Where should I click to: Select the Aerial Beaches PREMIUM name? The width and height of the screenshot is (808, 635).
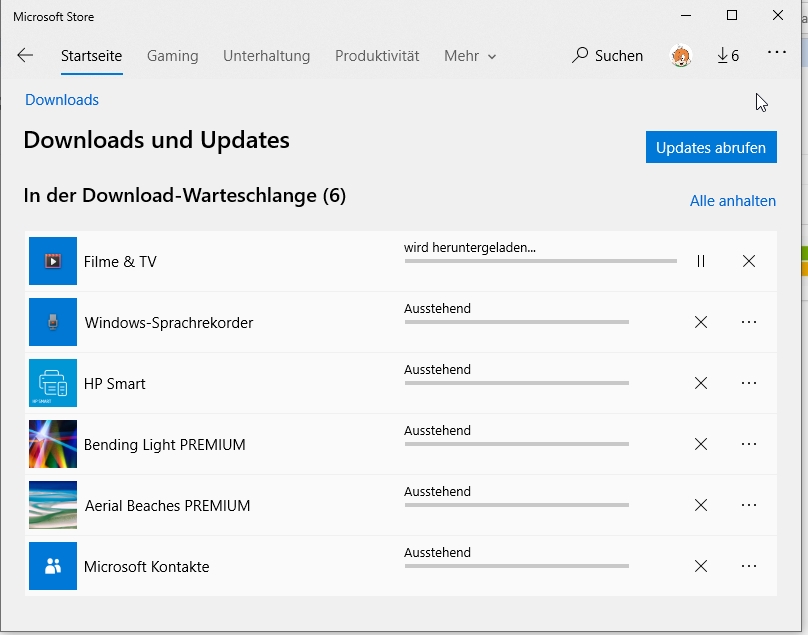(x=167, y=506)
